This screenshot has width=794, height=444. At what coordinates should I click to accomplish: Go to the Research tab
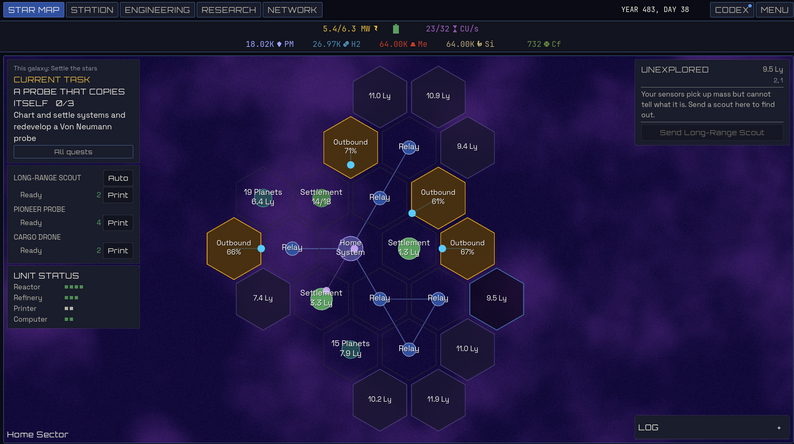point(229,10)
